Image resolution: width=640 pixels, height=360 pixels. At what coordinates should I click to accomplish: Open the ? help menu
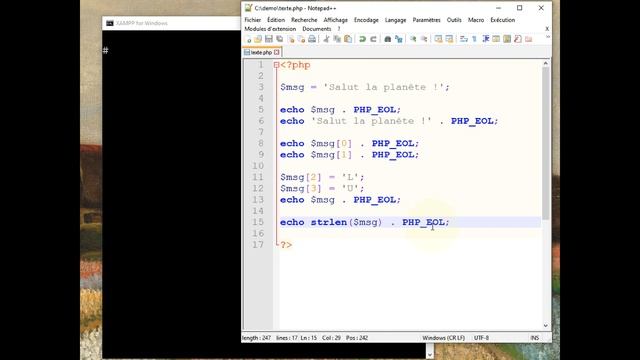tap(339, 29)
